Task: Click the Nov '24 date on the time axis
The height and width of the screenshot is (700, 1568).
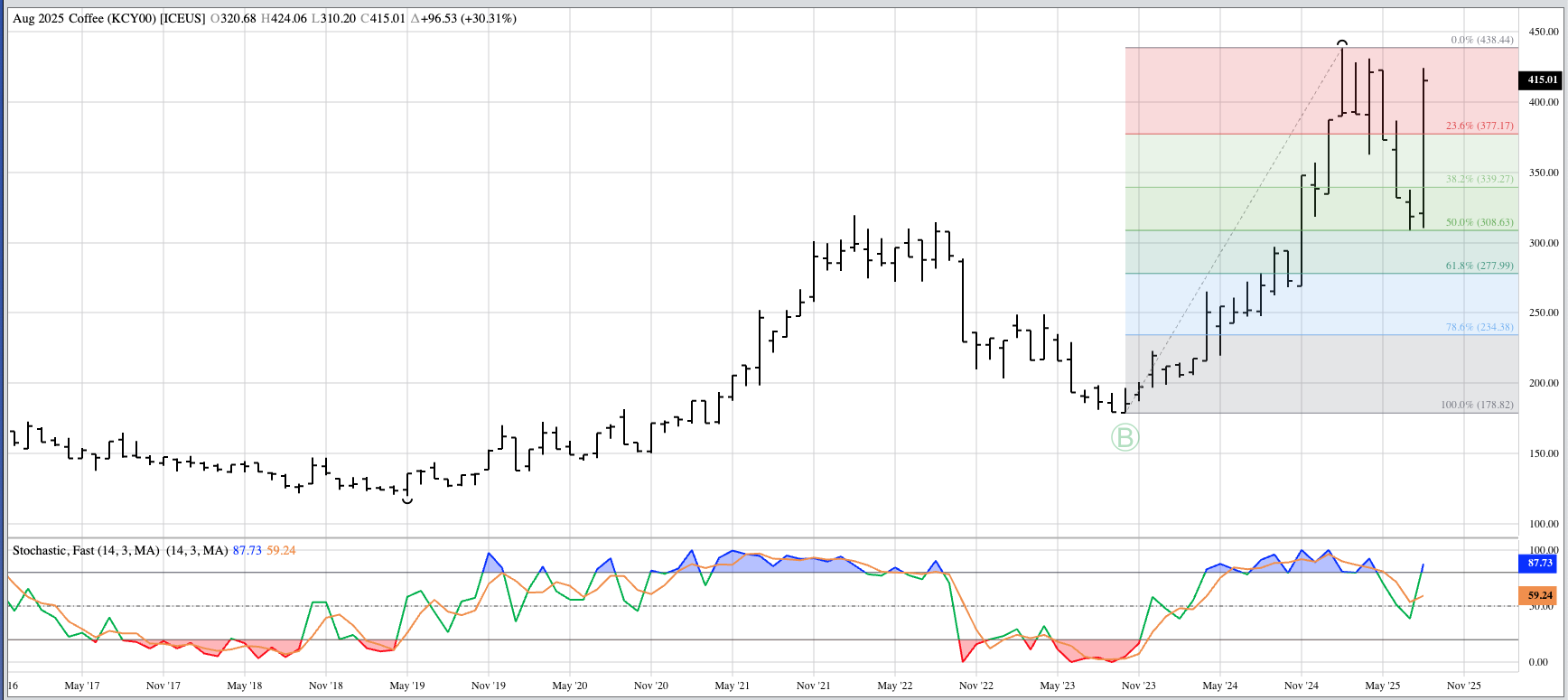Action: pyautogui.click(x=1301, y=686)
